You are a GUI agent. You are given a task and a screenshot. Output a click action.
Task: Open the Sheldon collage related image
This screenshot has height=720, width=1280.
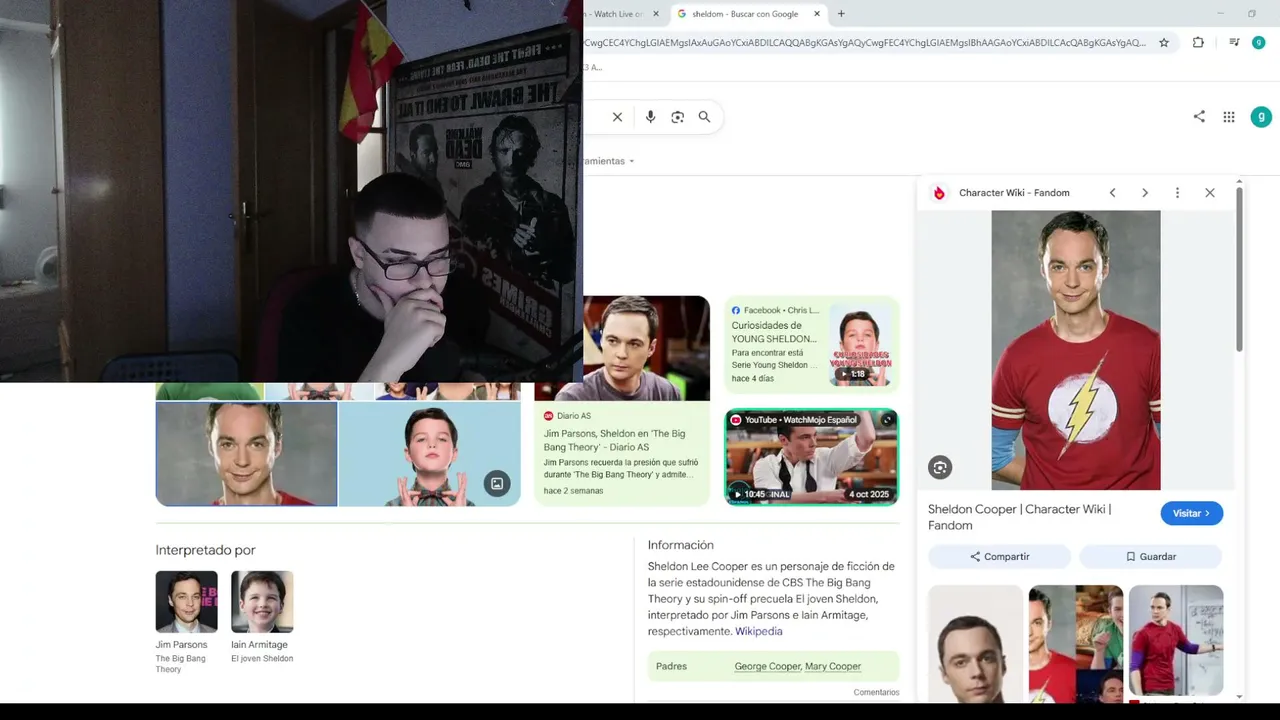1076,644
